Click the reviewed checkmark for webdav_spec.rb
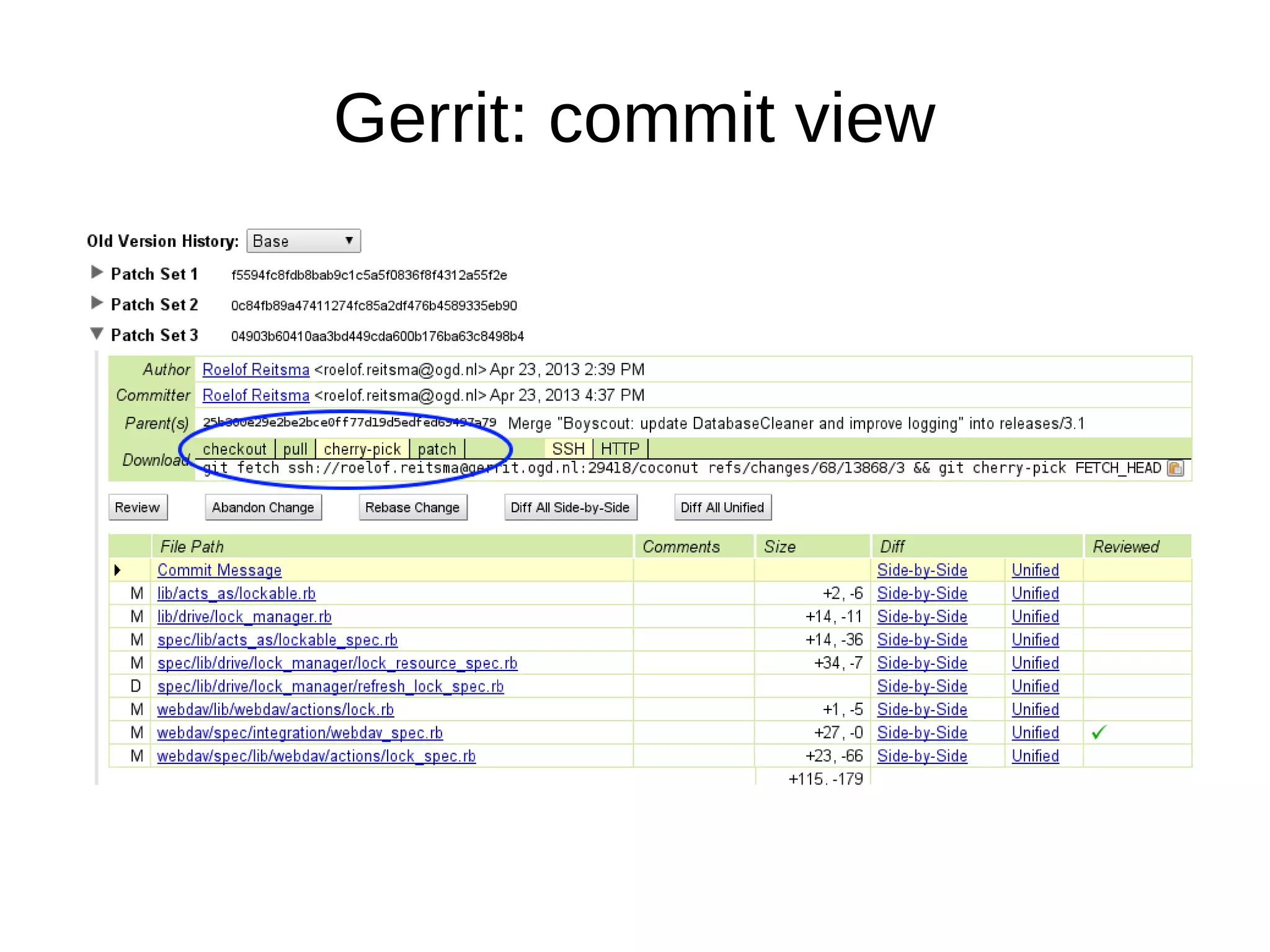The width and height of the screenshot is (1270, 952). click(x=1099, y=732)
